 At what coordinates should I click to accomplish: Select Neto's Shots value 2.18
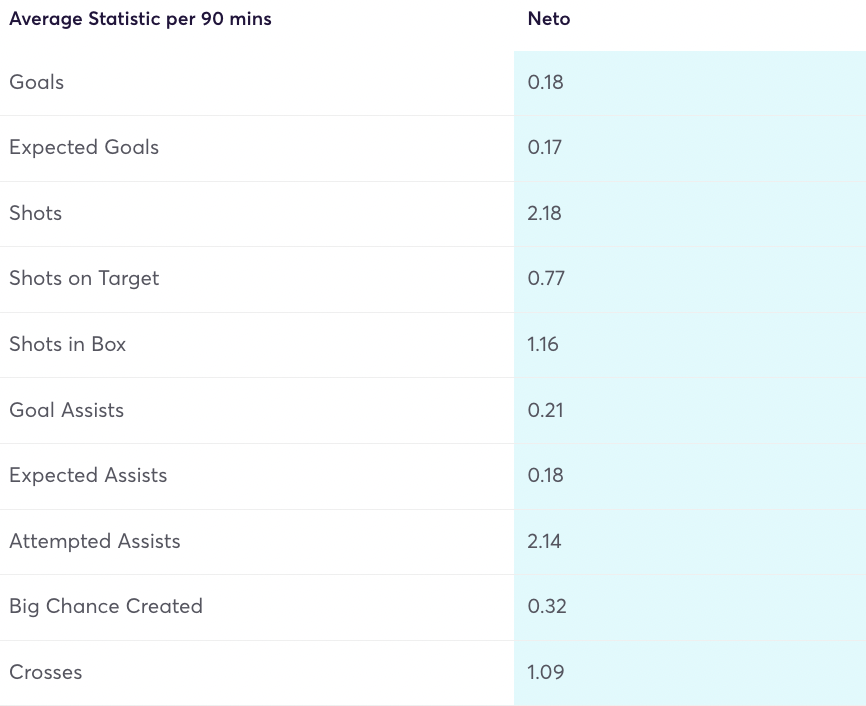(545, 213)
